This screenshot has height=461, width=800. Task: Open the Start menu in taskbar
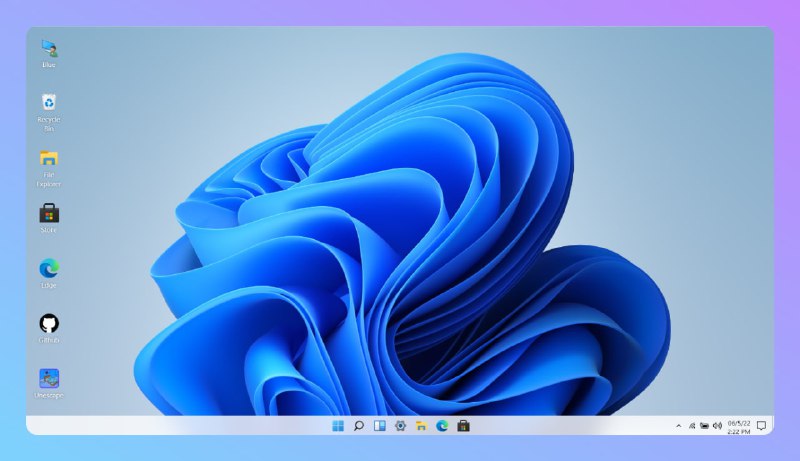click(338, 426)
